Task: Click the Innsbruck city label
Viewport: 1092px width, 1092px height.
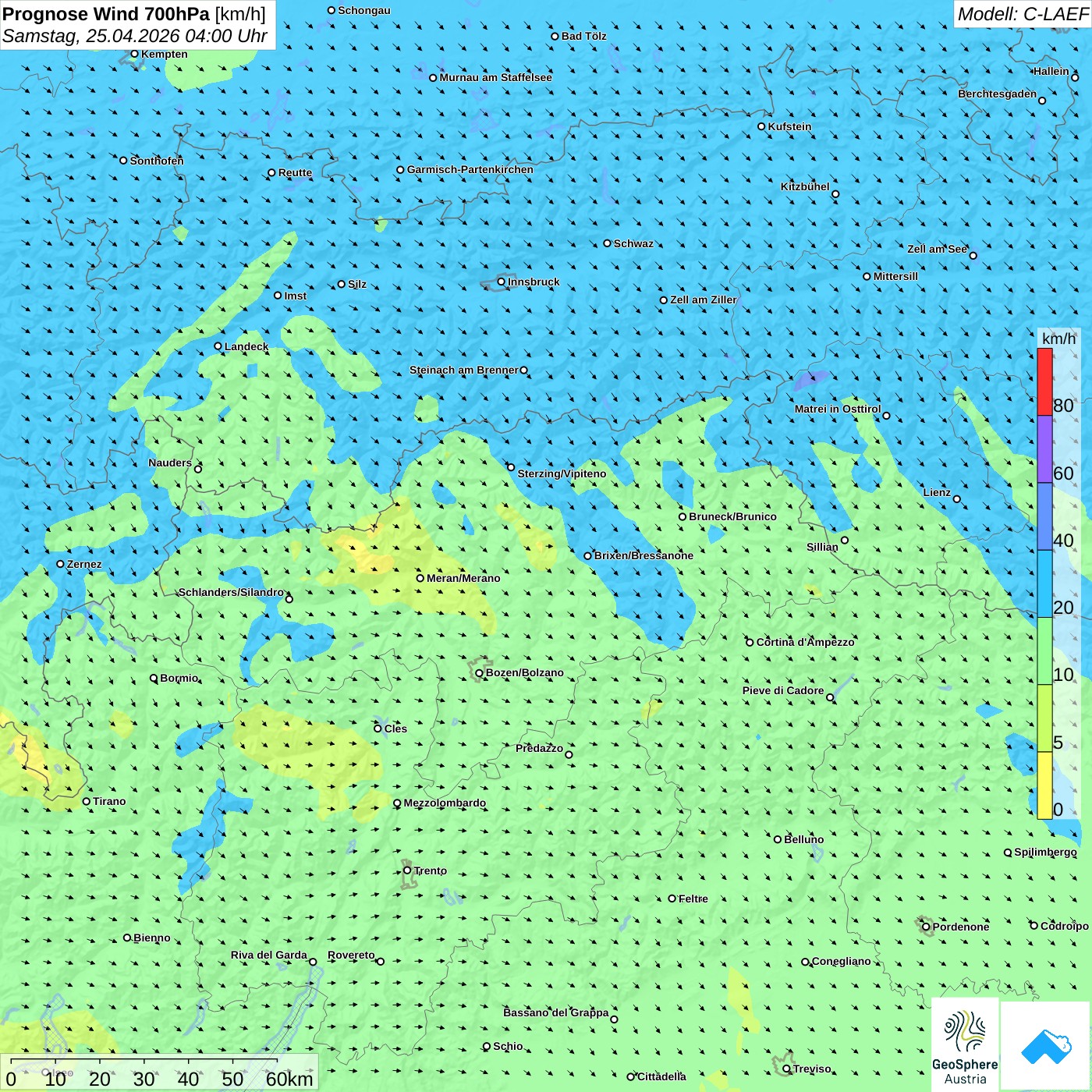Action: pos(534,282)
